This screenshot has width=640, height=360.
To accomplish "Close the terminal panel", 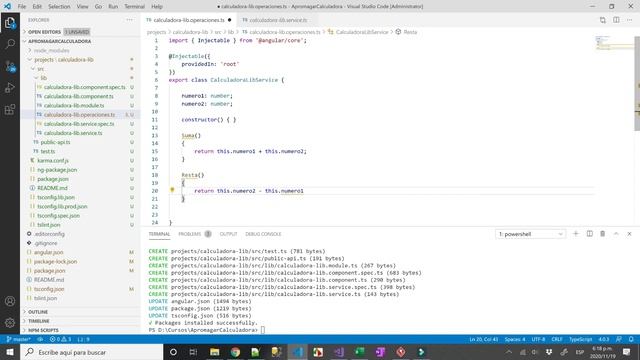I will (629, 234).
